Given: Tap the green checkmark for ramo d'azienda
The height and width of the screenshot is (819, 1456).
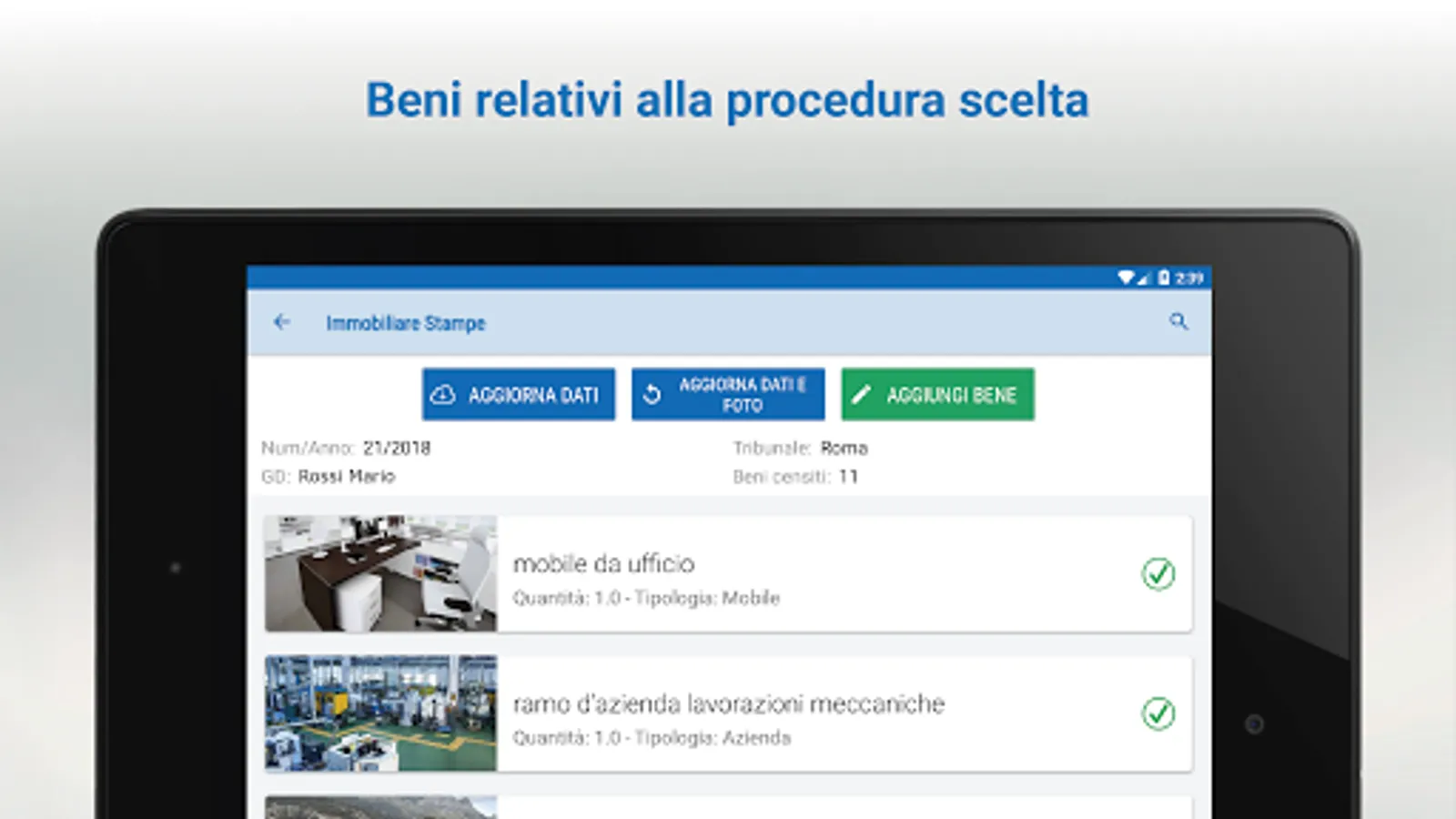Looking at the screenshot, I should [x=1158, y=713].
